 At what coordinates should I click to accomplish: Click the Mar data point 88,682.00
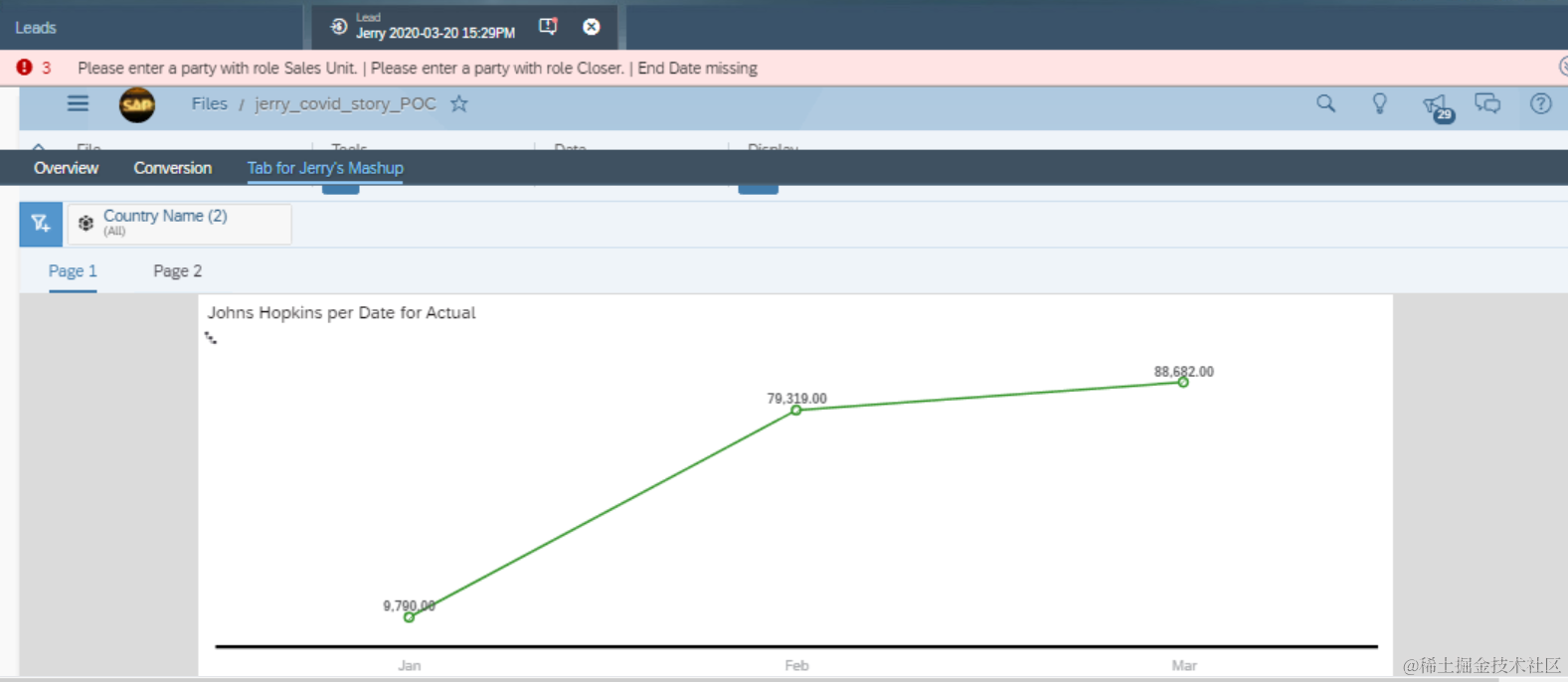click(1183, 383)
